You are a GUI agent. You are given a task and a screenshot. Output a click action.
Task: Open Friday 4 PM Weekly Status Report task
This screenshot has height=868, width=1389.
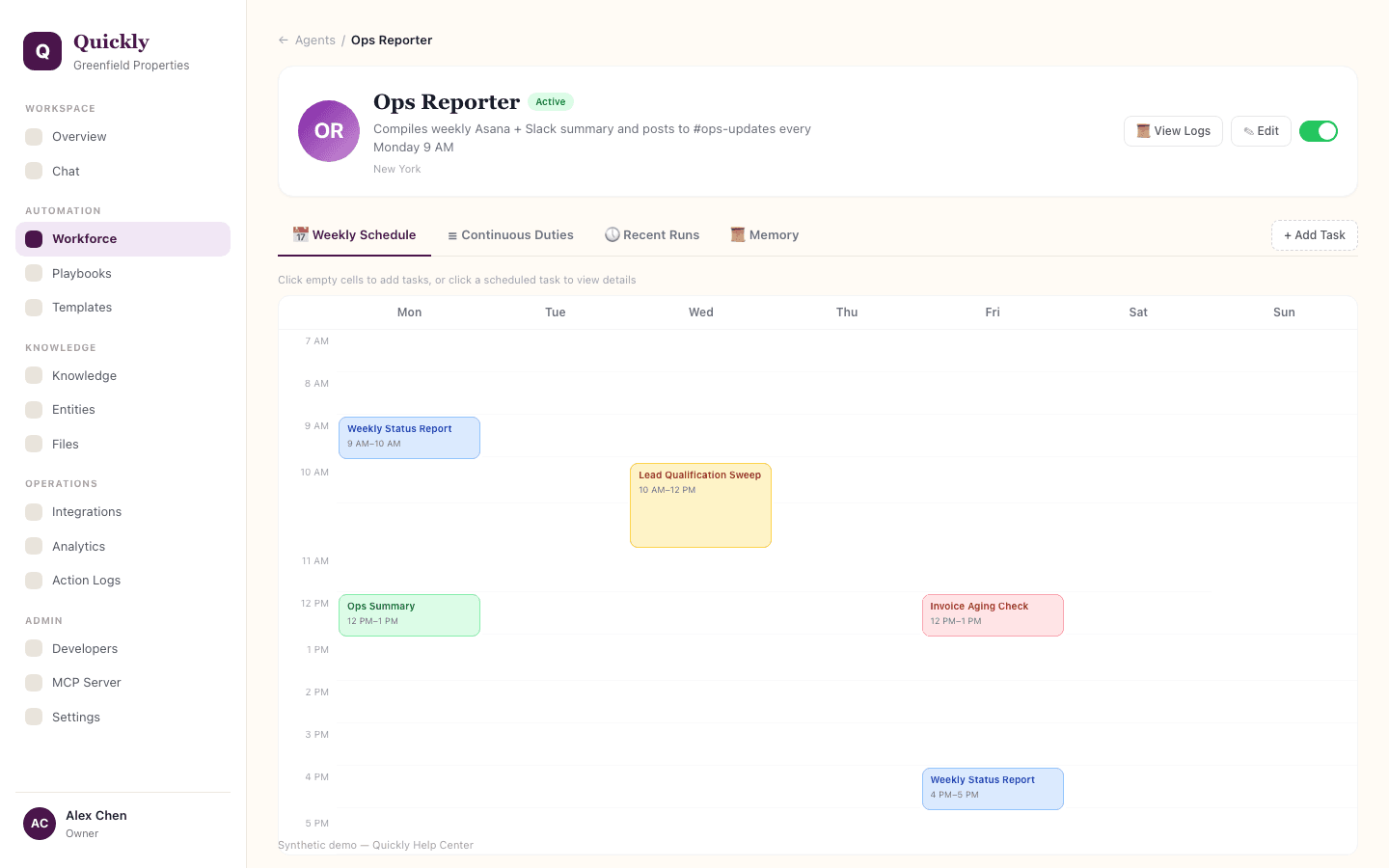tap(993, 789)
